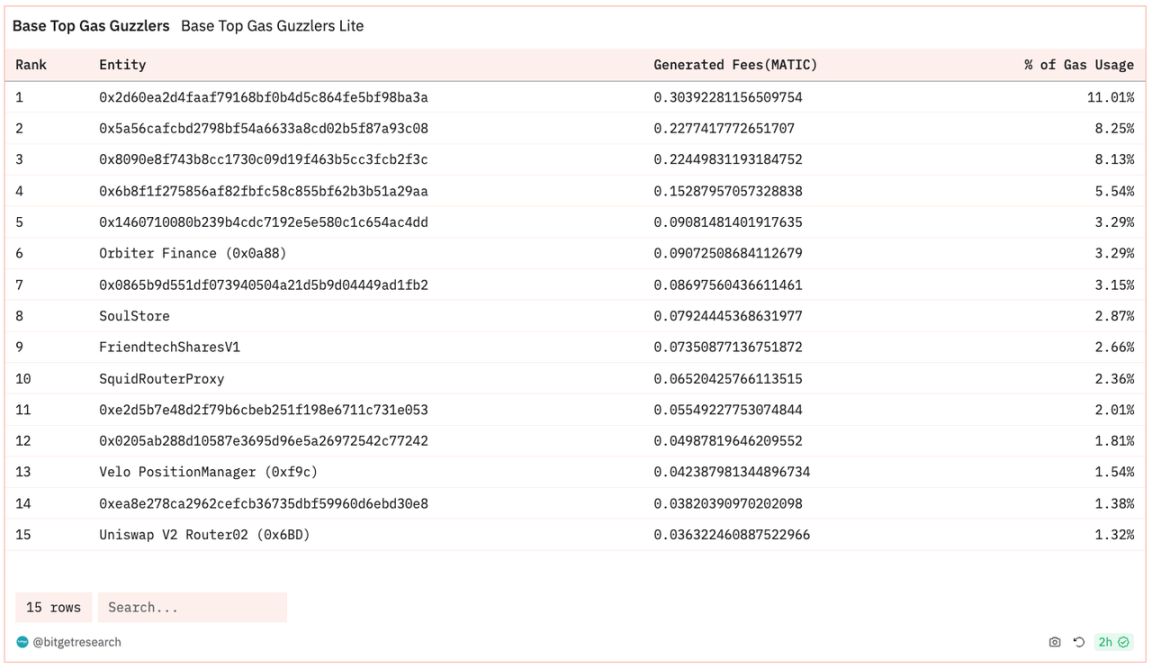Click the 1.81% gas usage cell
Image resolution: width=1152 pixels, height=669 pixels.
click(x=1115, y=441)
